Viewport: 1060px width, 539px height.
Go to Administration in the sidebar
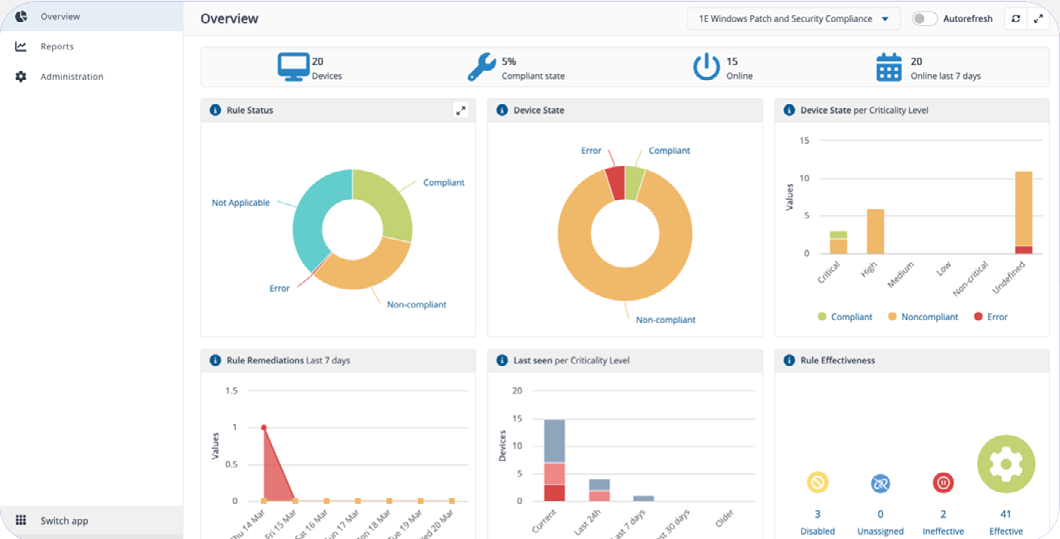pyautogui.click(x=71, y=77)
